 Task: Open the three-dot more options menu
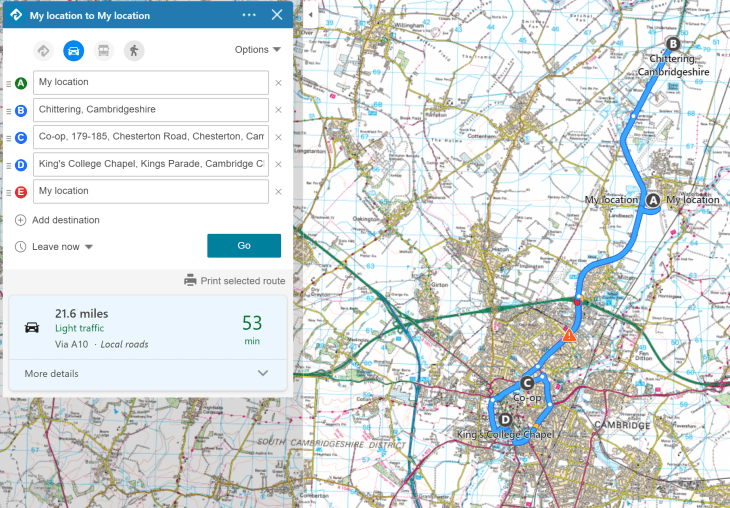click(x=249, y=16)
